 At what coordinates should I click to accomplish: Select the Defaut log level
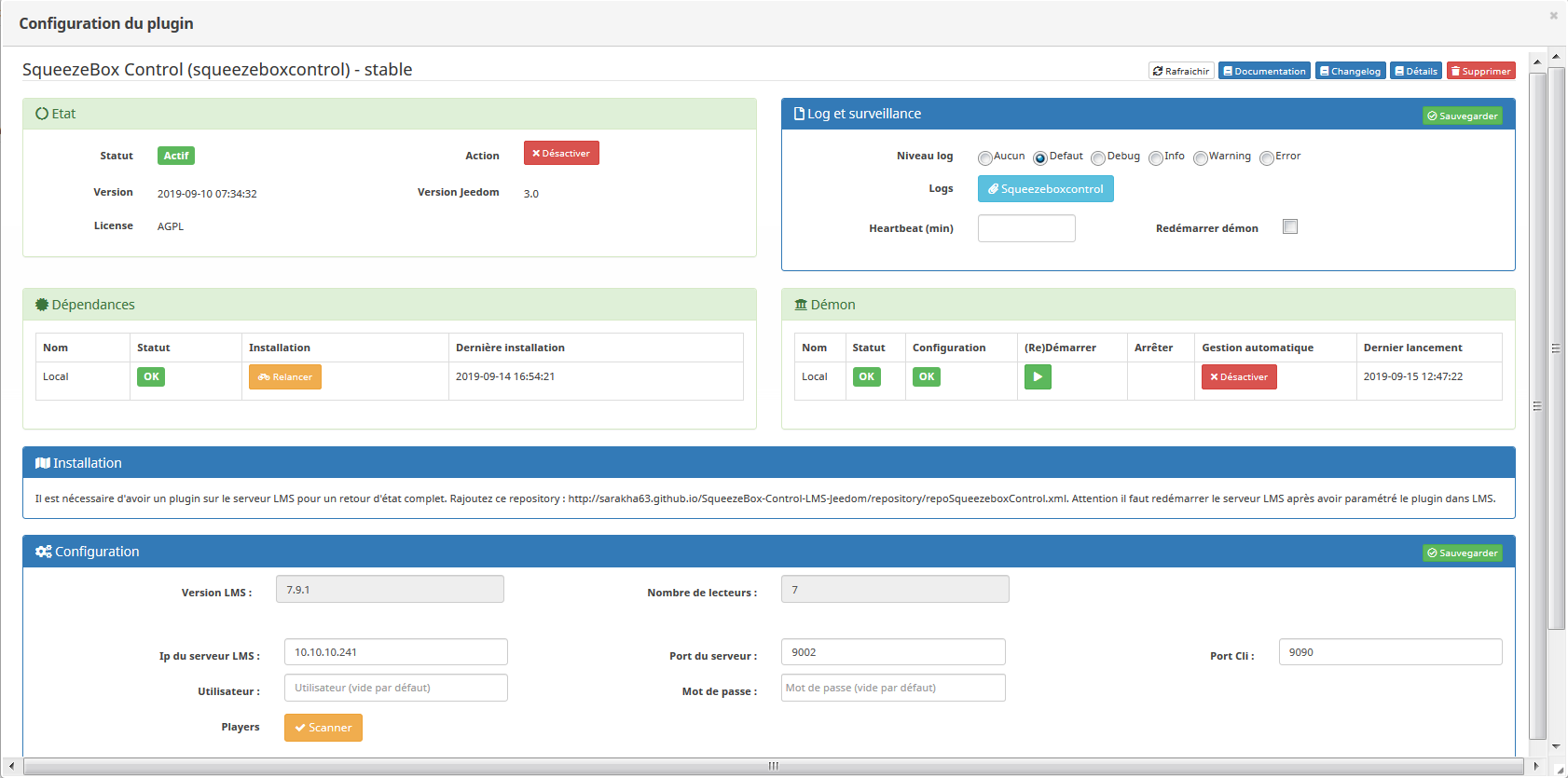[1040, 157]
